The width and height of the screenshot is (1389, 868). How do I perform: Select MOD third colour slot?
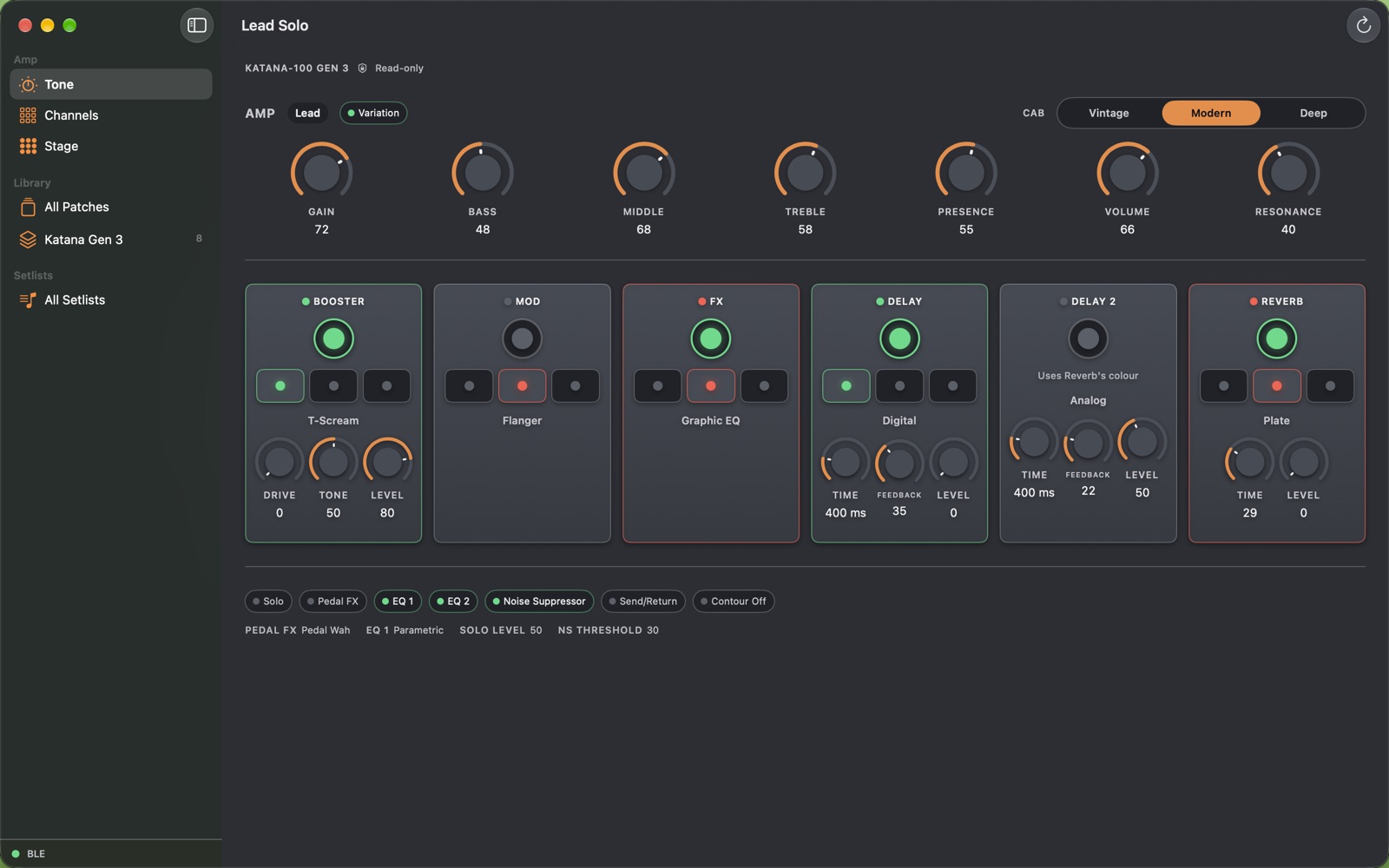pyautogui.click(x=575, y=386)
